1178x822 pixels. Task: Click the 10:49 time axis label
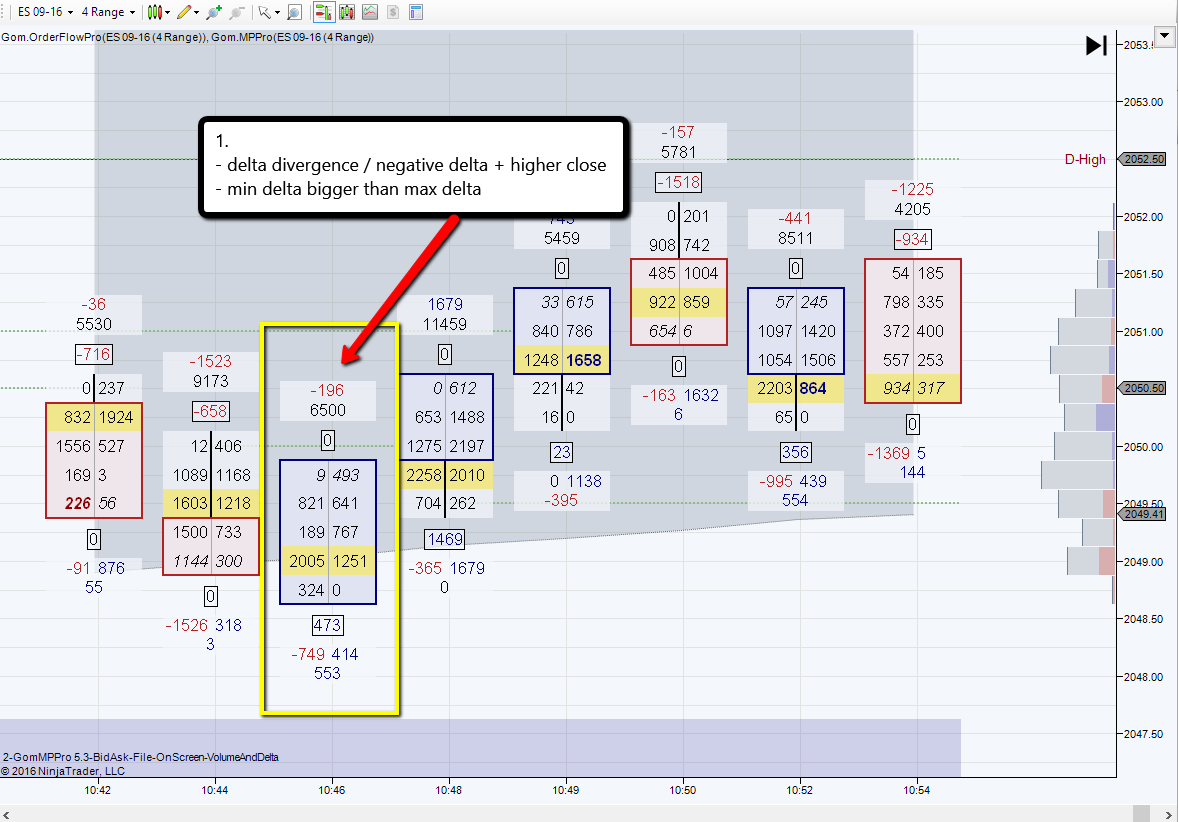[566, 790]
